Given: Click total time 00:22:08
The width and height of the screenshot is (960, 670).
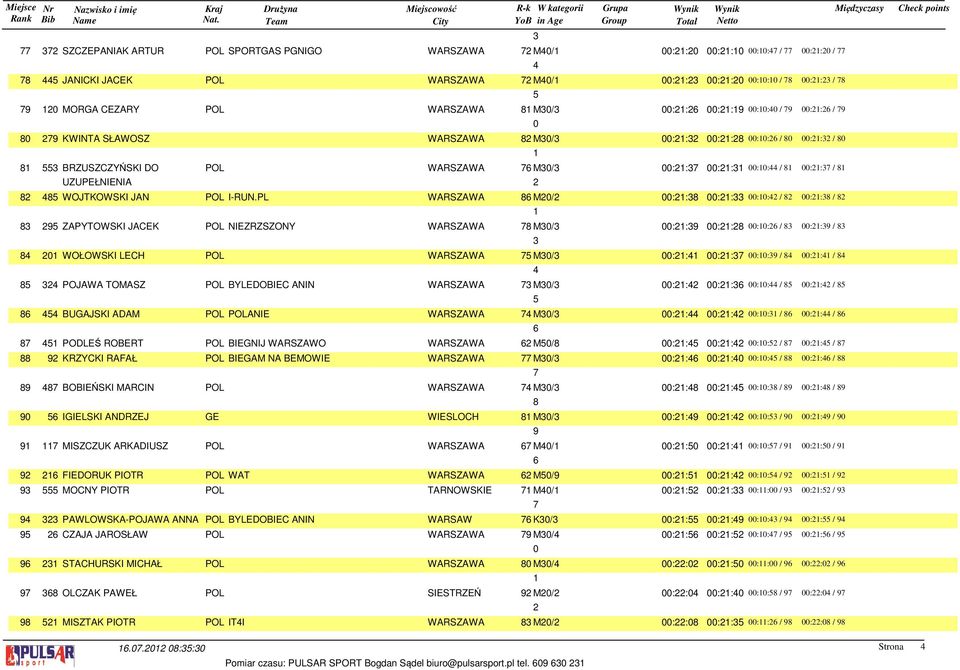Looking at the screenshot, I should click(680, 622).
